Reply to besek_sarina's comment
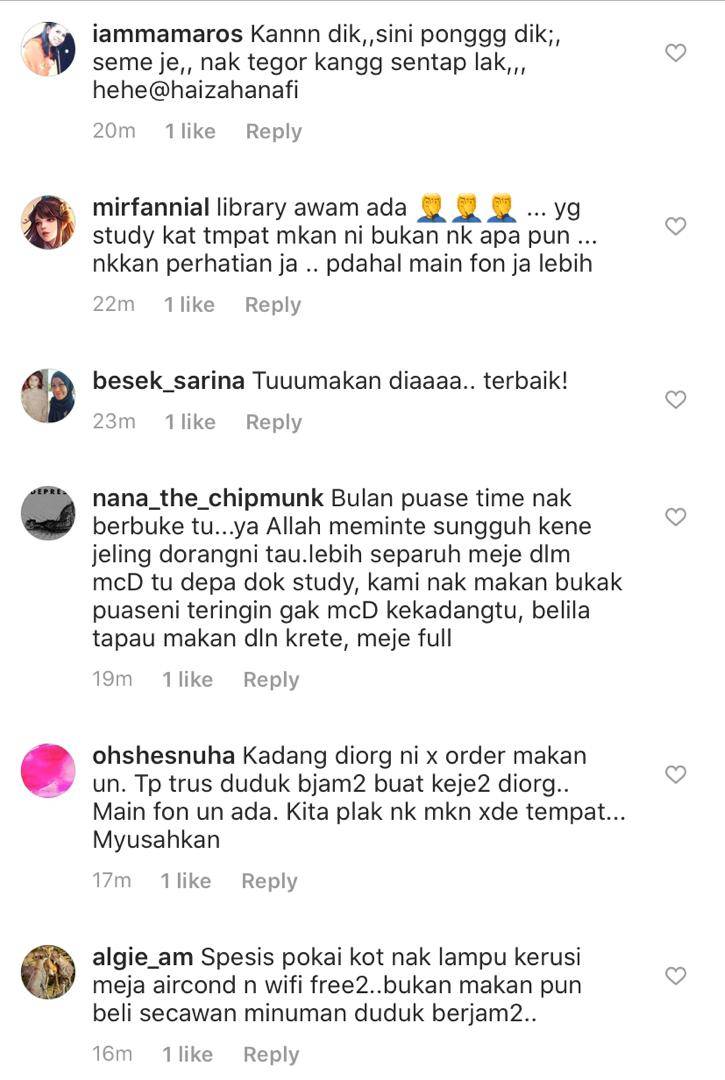The width and height of the screenshot is (725, 1080). click(274, 422)
